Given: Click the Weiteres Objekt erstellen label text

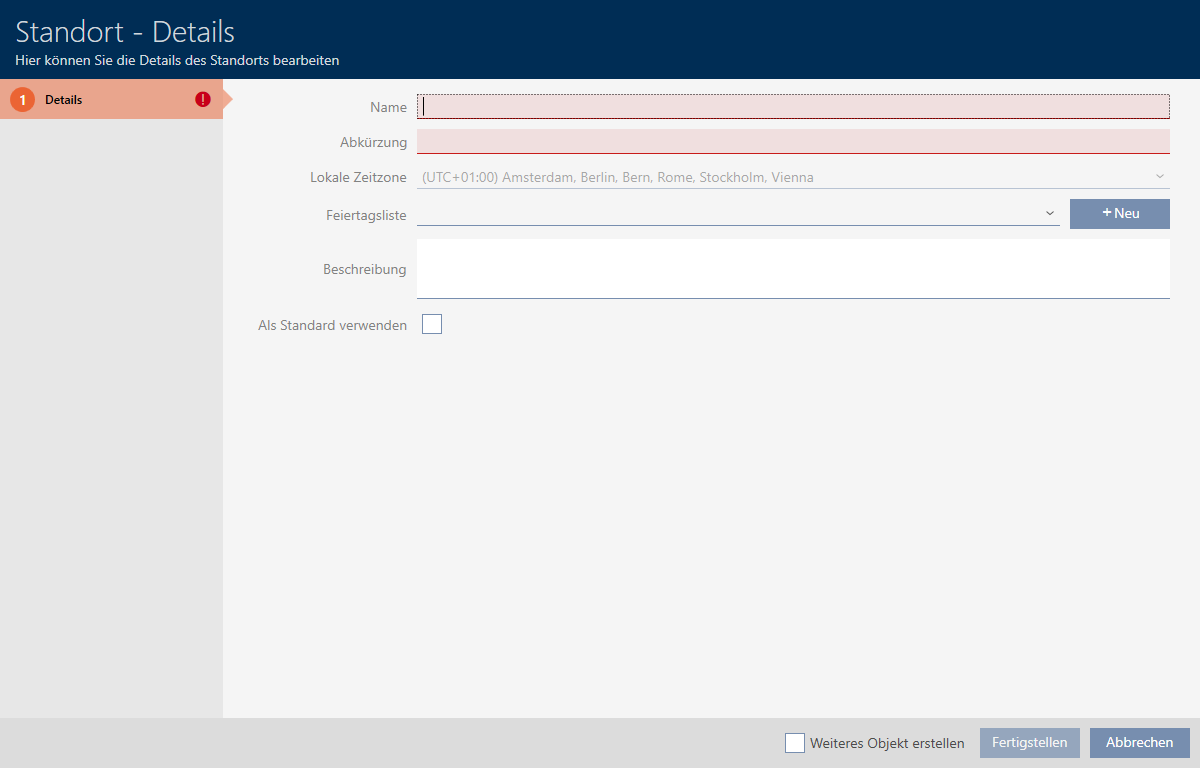Looking at the screenshot, I should click(887, 743).
